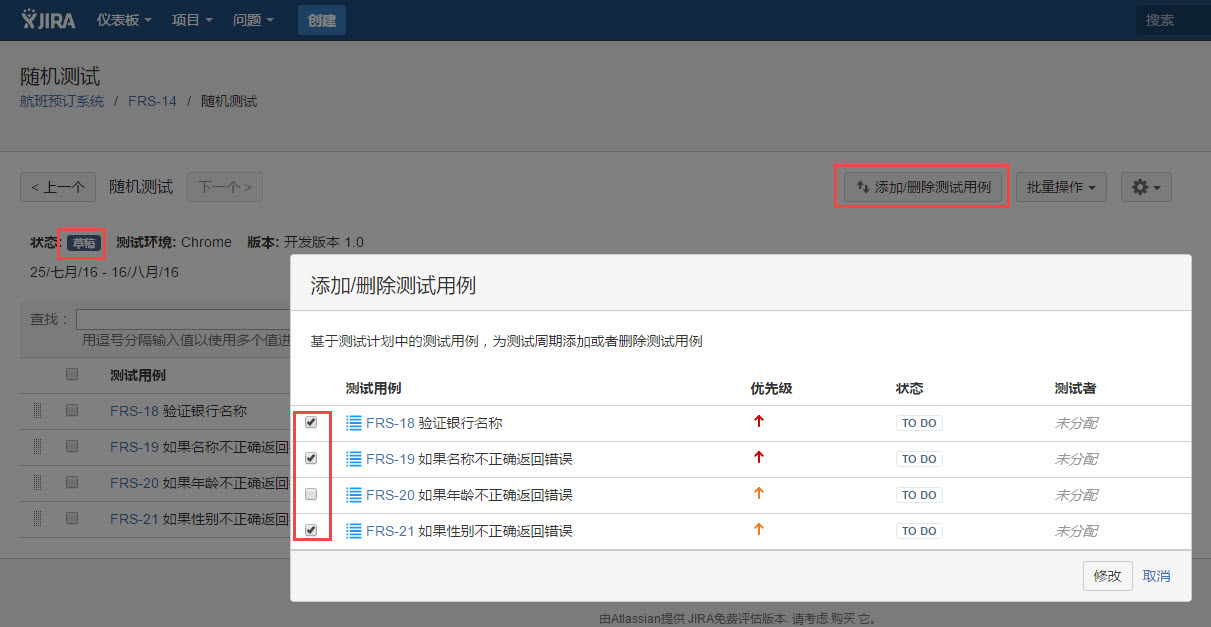
Task: Open FRS-20 link in the dialog
Action: point(390,495)
